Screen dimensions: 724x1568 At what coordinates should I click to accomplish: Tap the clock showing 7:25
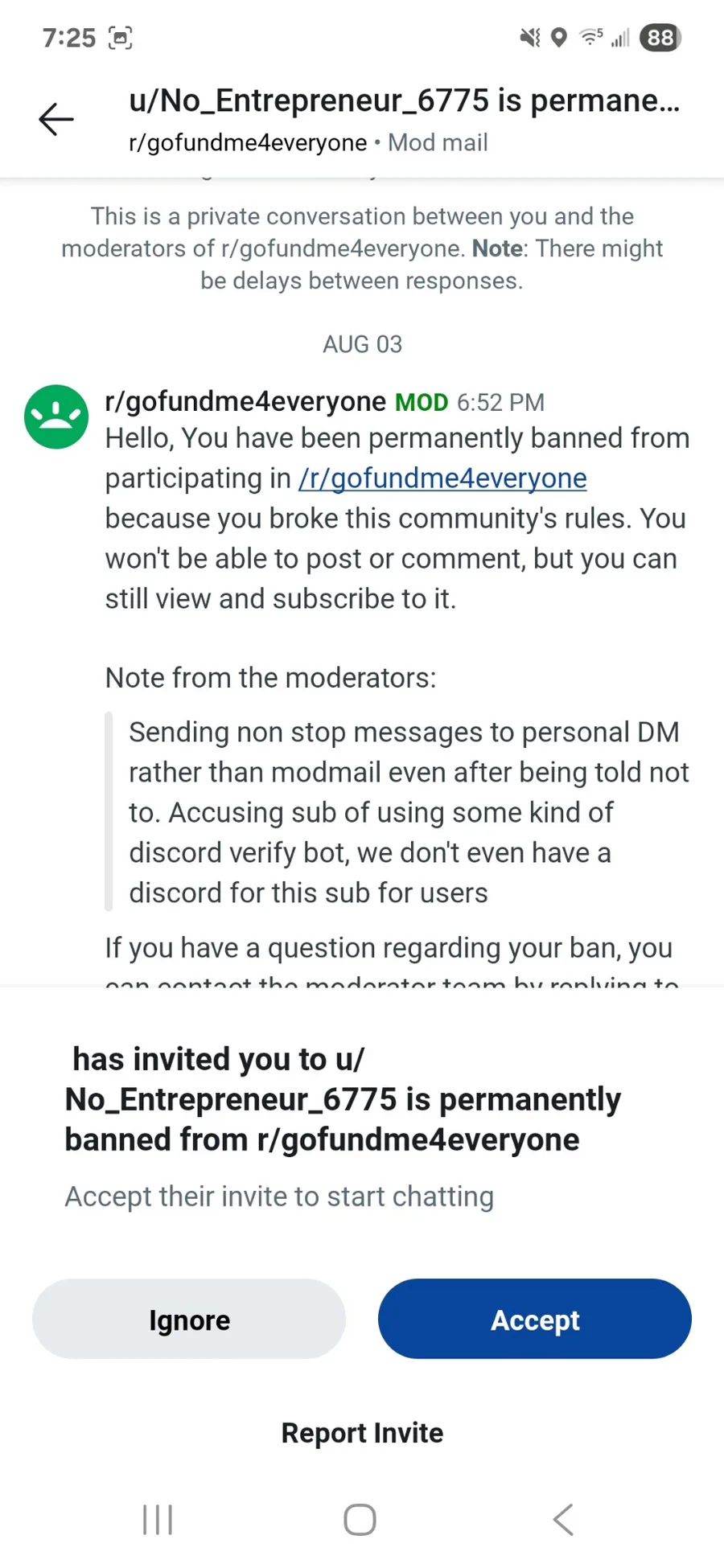click(69, 38)
